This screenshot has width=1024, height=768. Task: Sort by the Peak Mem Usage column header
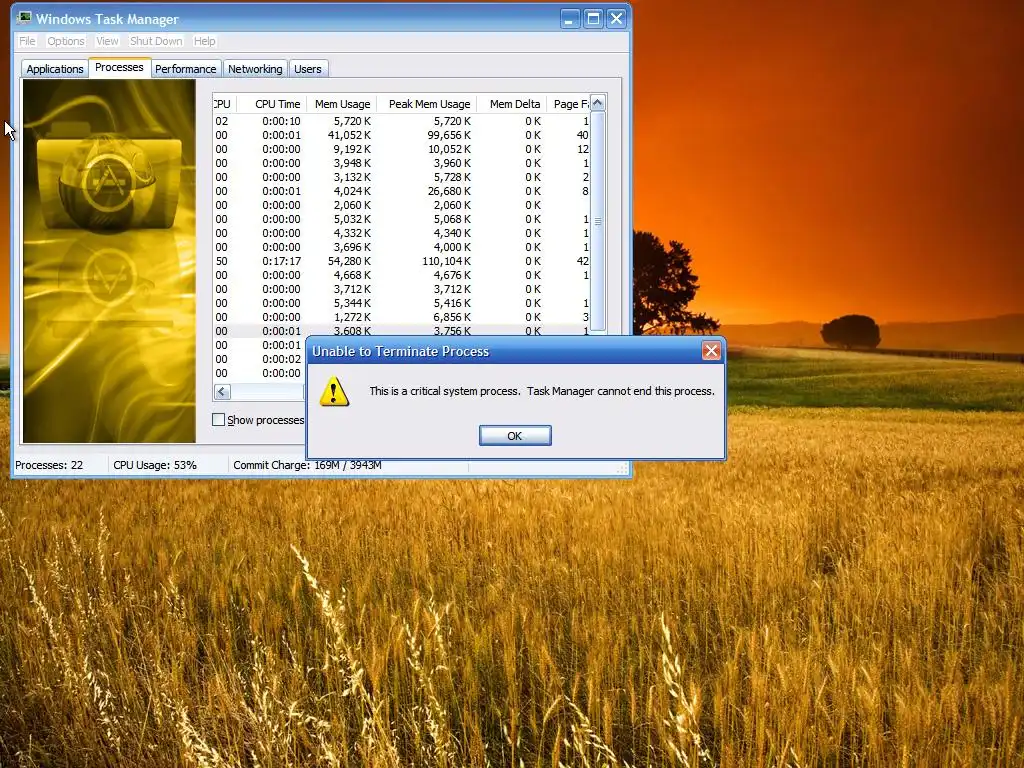[x=427, y=104]
